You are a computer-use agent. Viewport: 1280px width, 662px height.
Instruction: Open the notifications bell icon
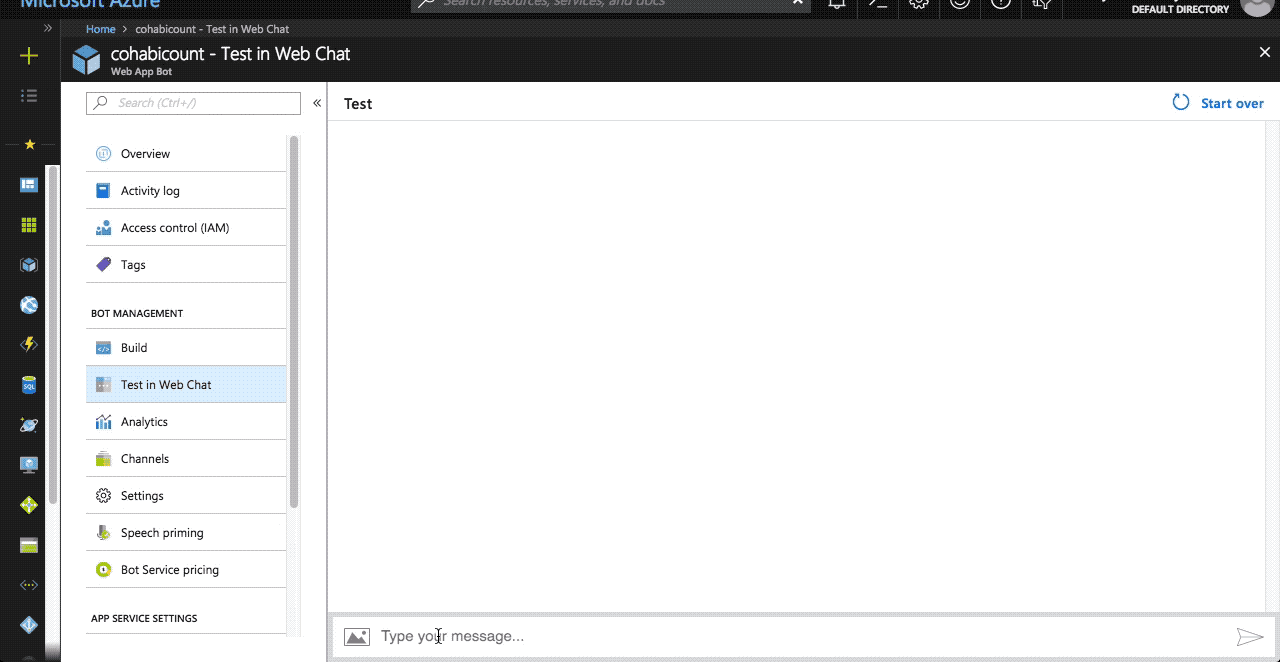pyautogui.click(x=836, y=4)
